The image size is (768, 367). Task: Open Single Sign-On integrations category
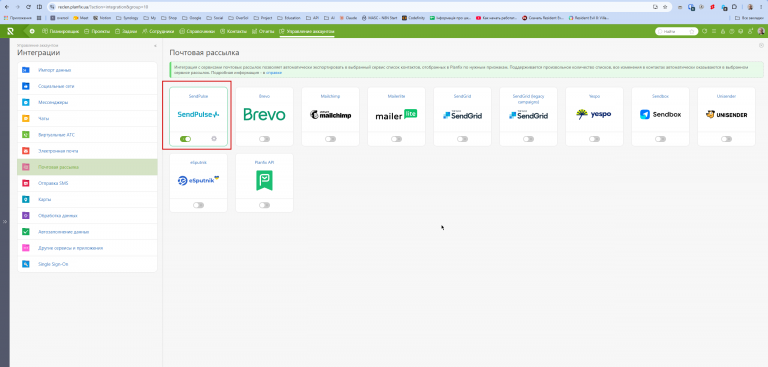87,264
